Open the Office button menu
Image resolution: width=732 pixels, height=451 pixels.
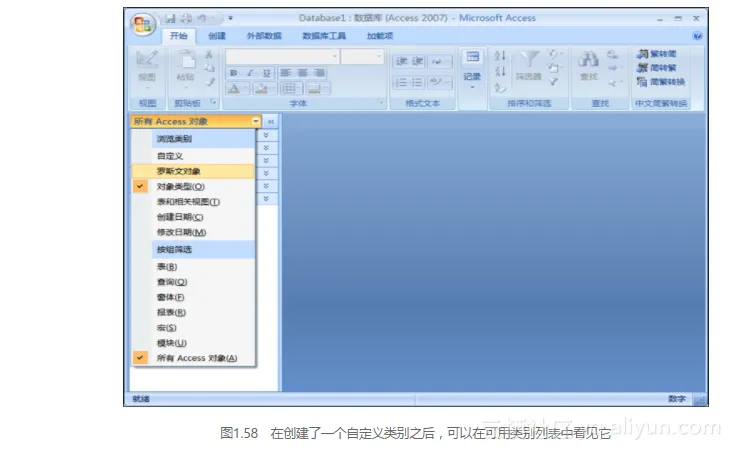(143, 24)
